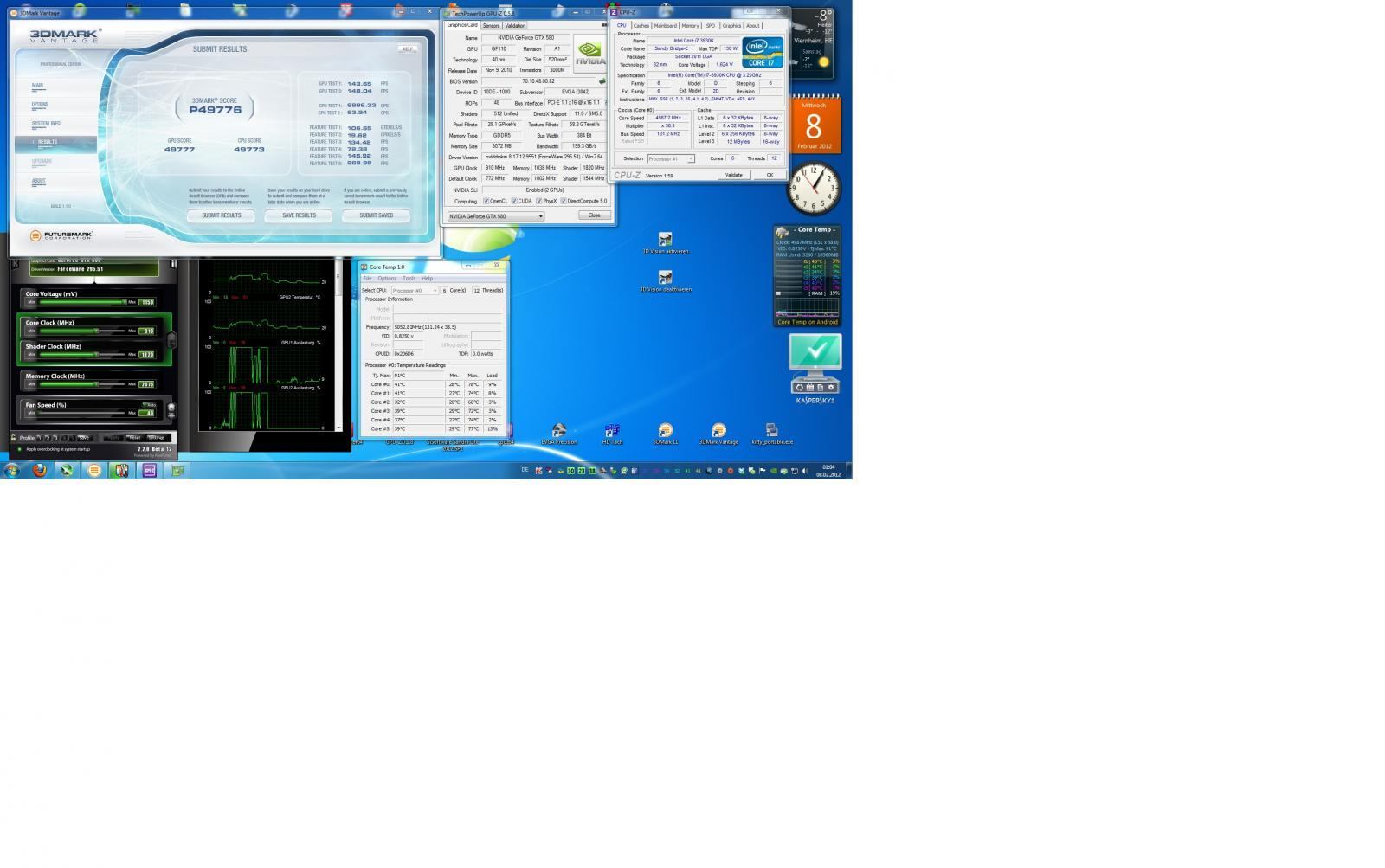Open EVGA Precision desktop shortcut
Image resolution: width=1385 pixels, height=868 pixels.
[x=559, y=434]
